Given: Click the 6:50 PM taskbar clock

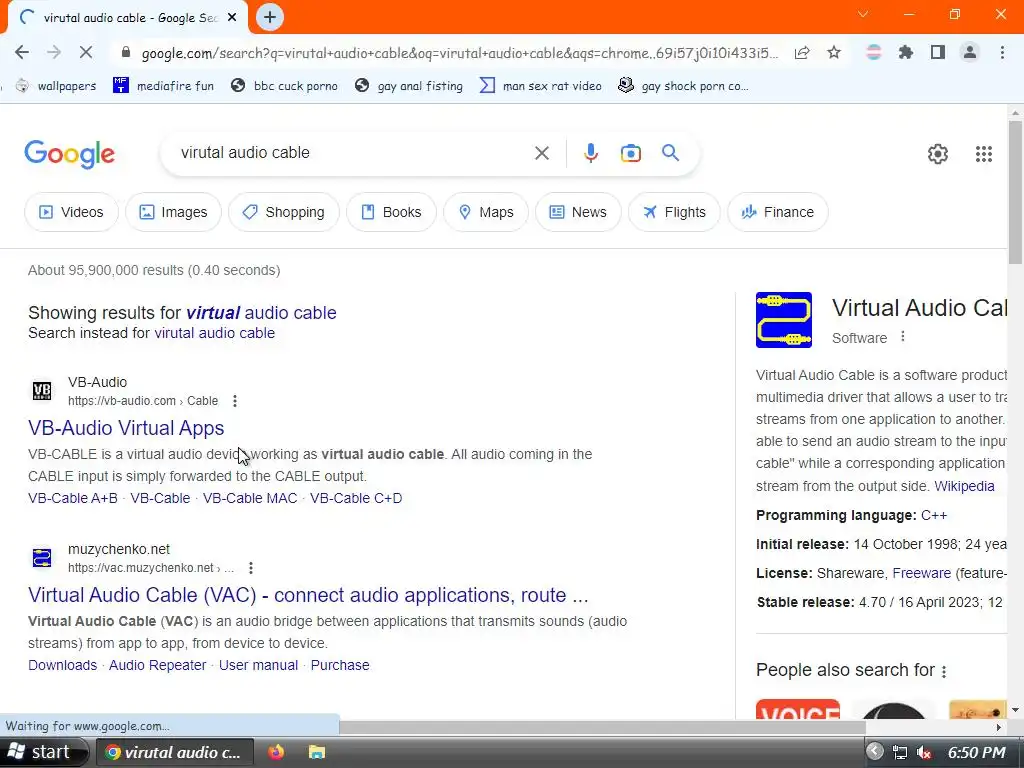Looking at the screenshot, I should pos(976,753).
